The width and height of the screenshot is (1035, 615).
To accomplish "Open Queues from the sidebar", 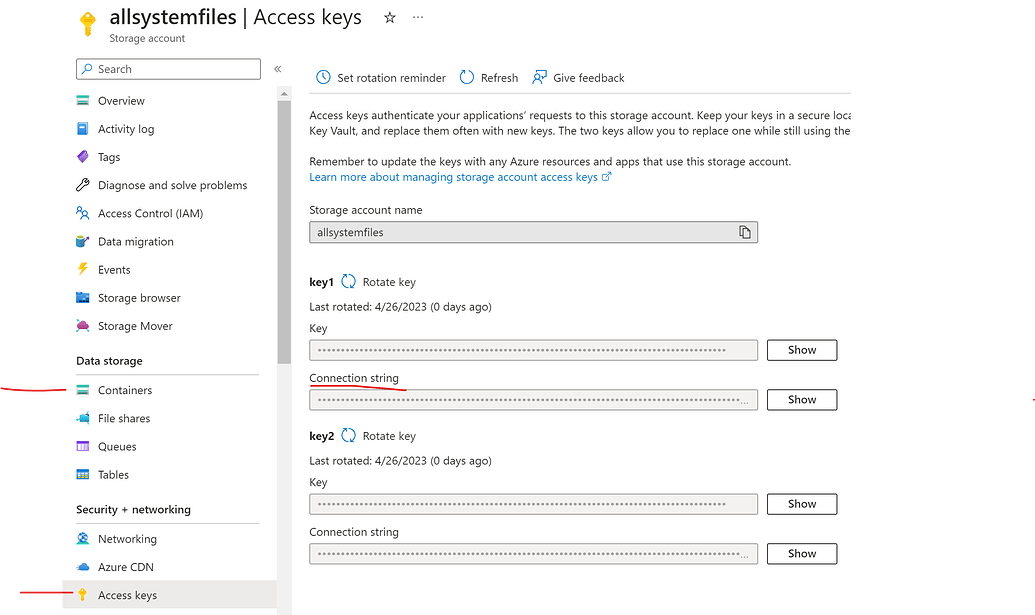I will (x=118, y=446).
